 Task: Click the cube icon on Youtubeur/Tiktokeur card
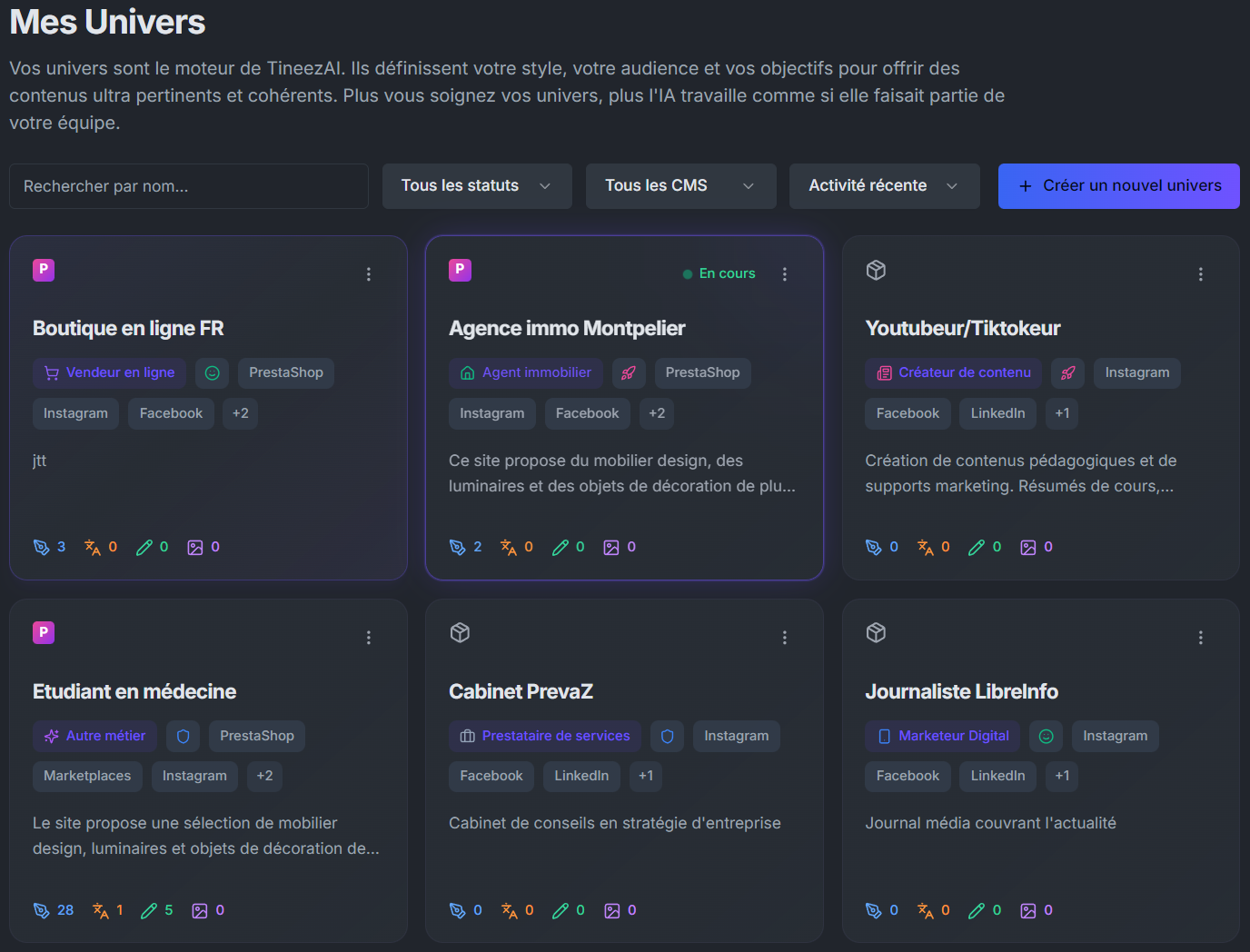click(876, 270)
